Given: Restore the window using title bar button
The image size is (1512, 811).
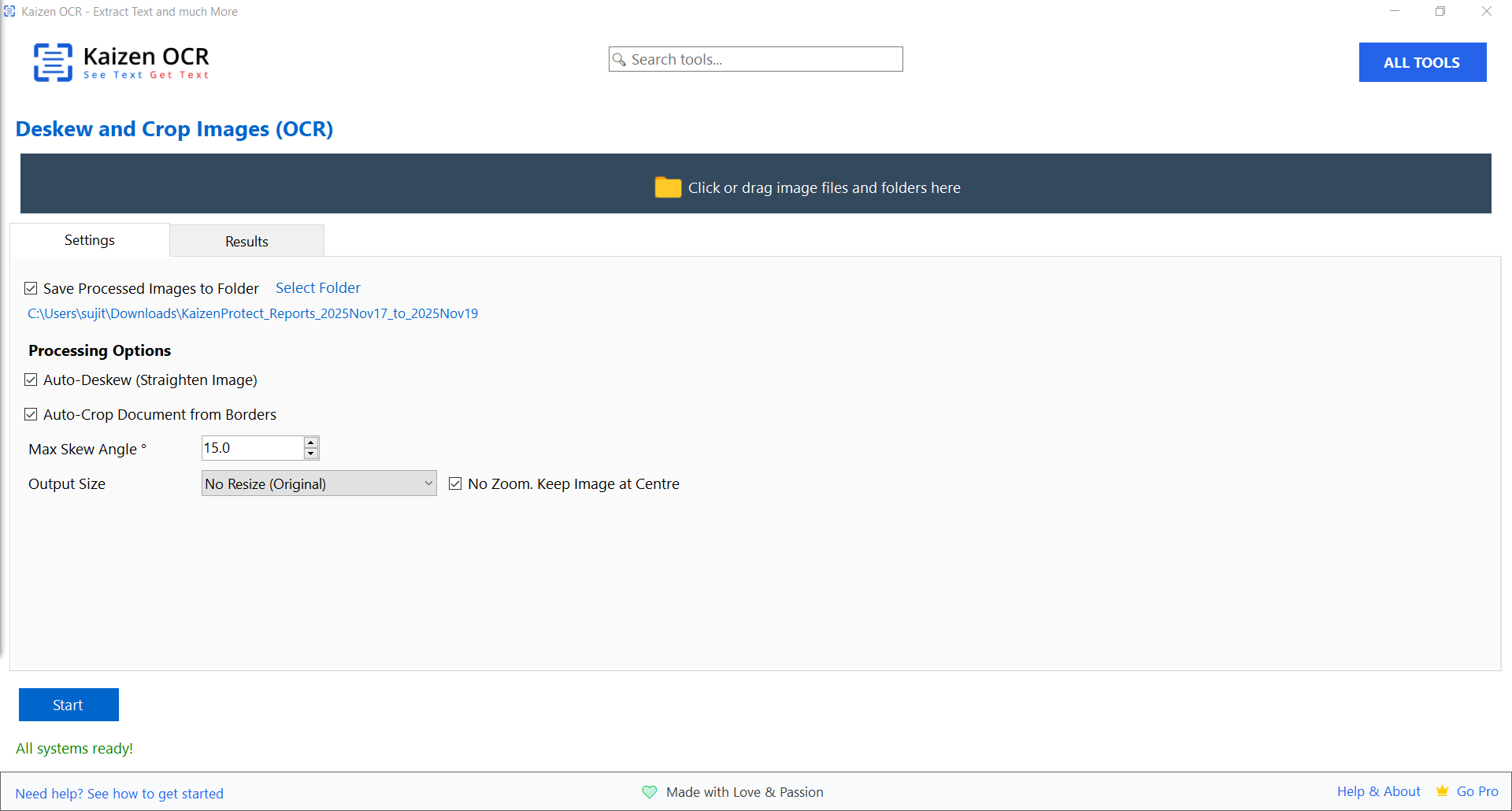Looking at the screenshot, I should [1440, 12].
